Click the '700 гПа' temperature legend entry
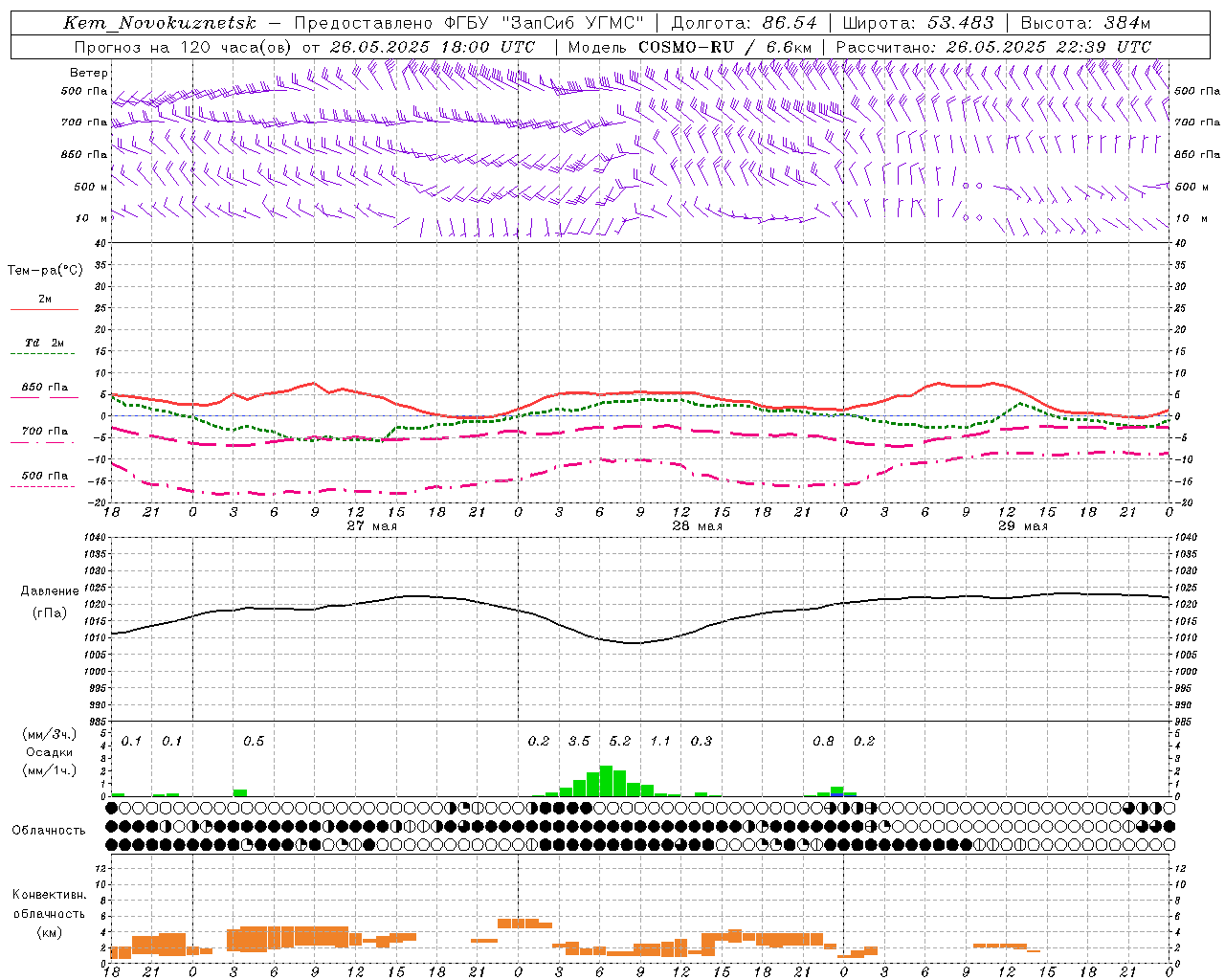The image size is (1225, 980). pos(45,432)
